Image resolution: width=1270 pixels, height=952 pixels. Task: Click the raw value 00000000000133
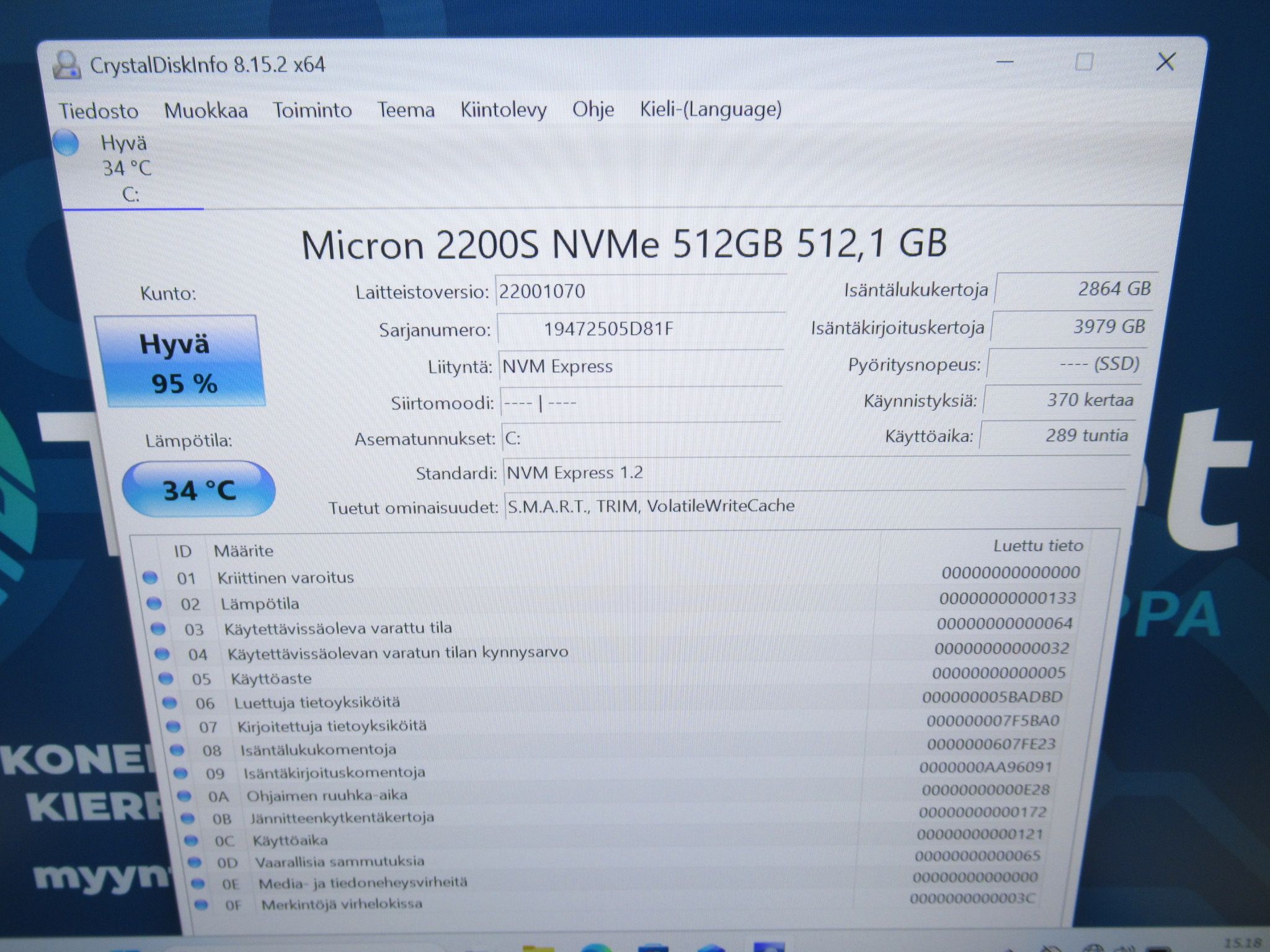coord(1007,598)
